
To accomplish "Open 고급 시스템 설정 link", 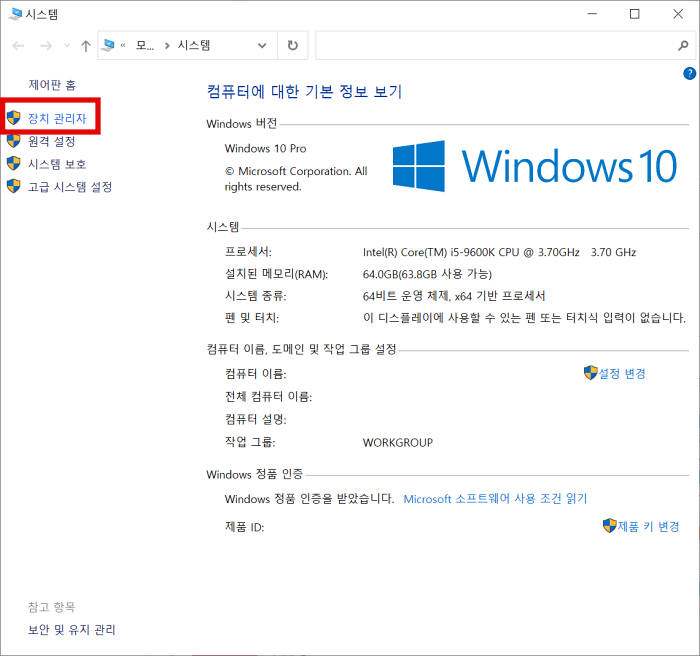I will [x=70, y=187].
